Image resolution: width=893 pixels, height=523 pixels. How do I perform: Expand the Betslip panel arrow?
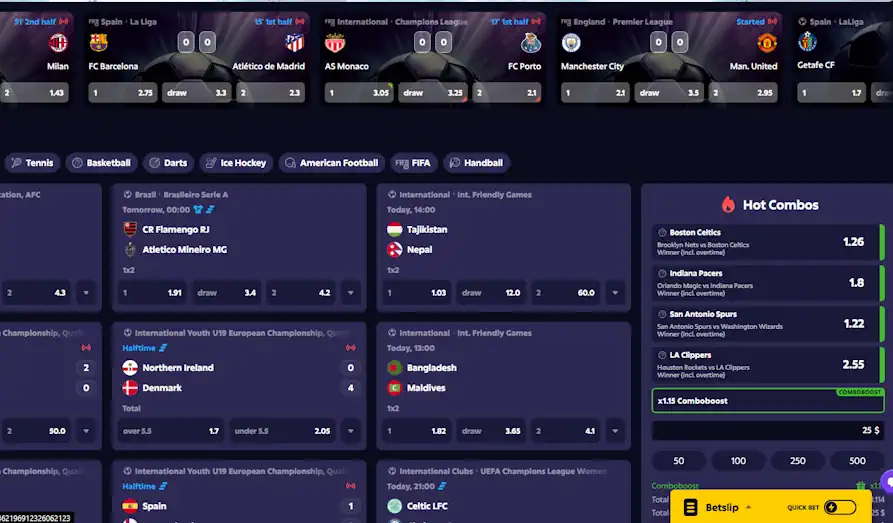(748, 507)
